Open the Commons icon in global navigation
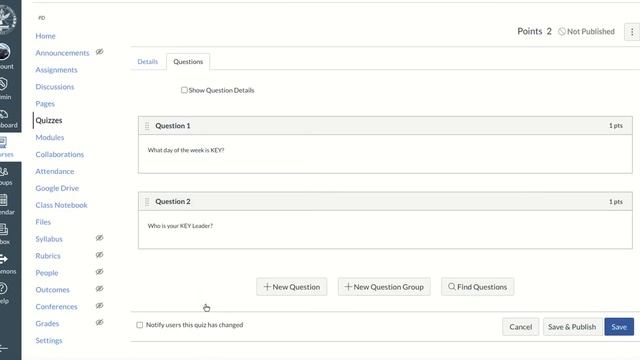 pos(4,259)
